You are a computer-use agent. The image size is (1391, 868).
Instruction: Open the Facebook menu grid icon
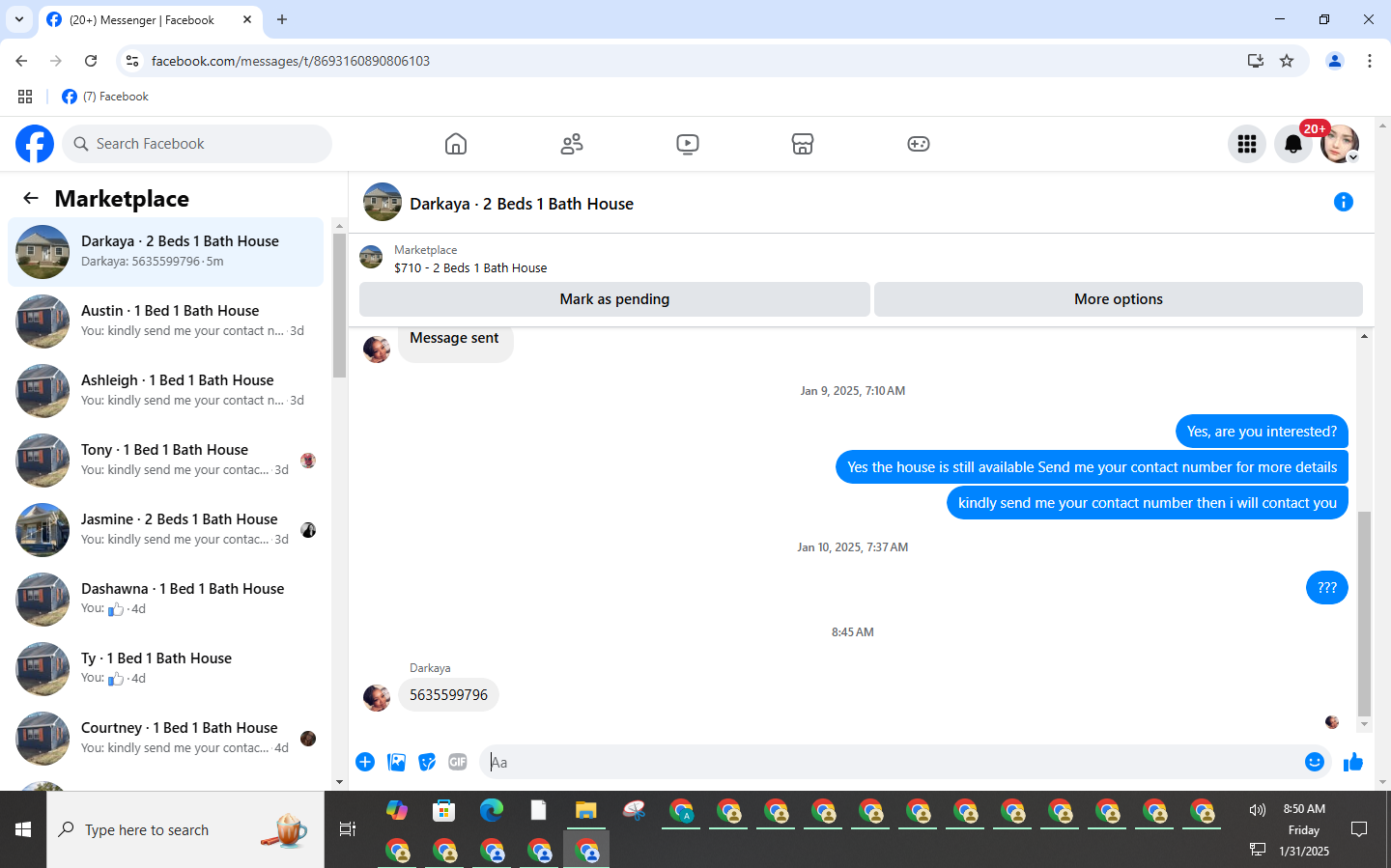(1247, 144)
